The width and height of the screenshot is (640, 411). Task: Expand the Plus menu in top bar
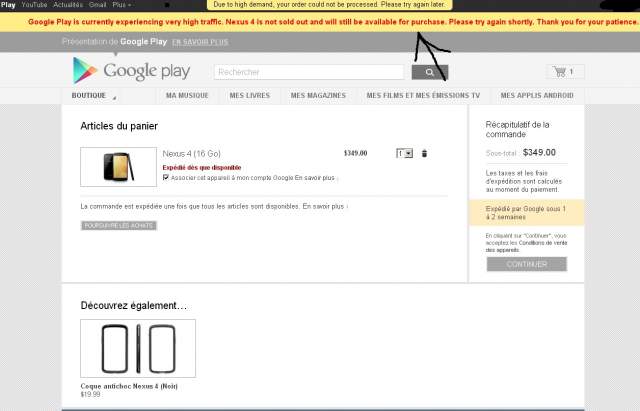pos(120,5)
